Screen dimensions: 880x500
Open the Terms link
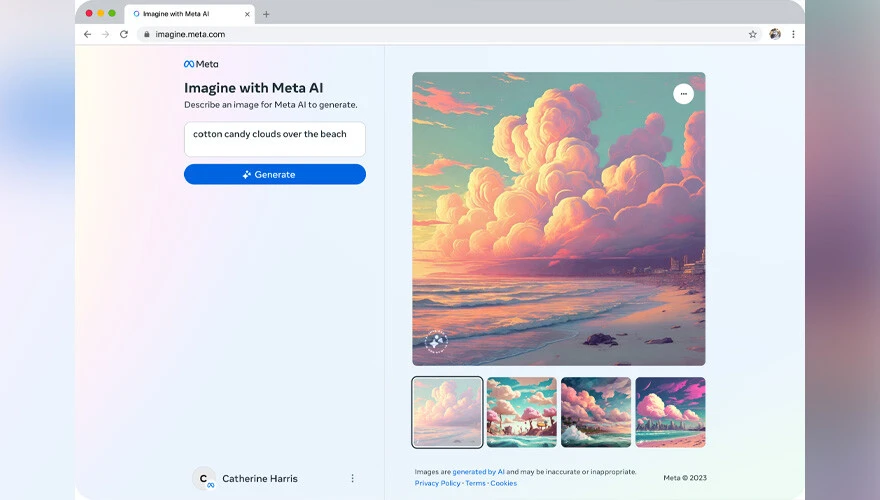(475, 483)
